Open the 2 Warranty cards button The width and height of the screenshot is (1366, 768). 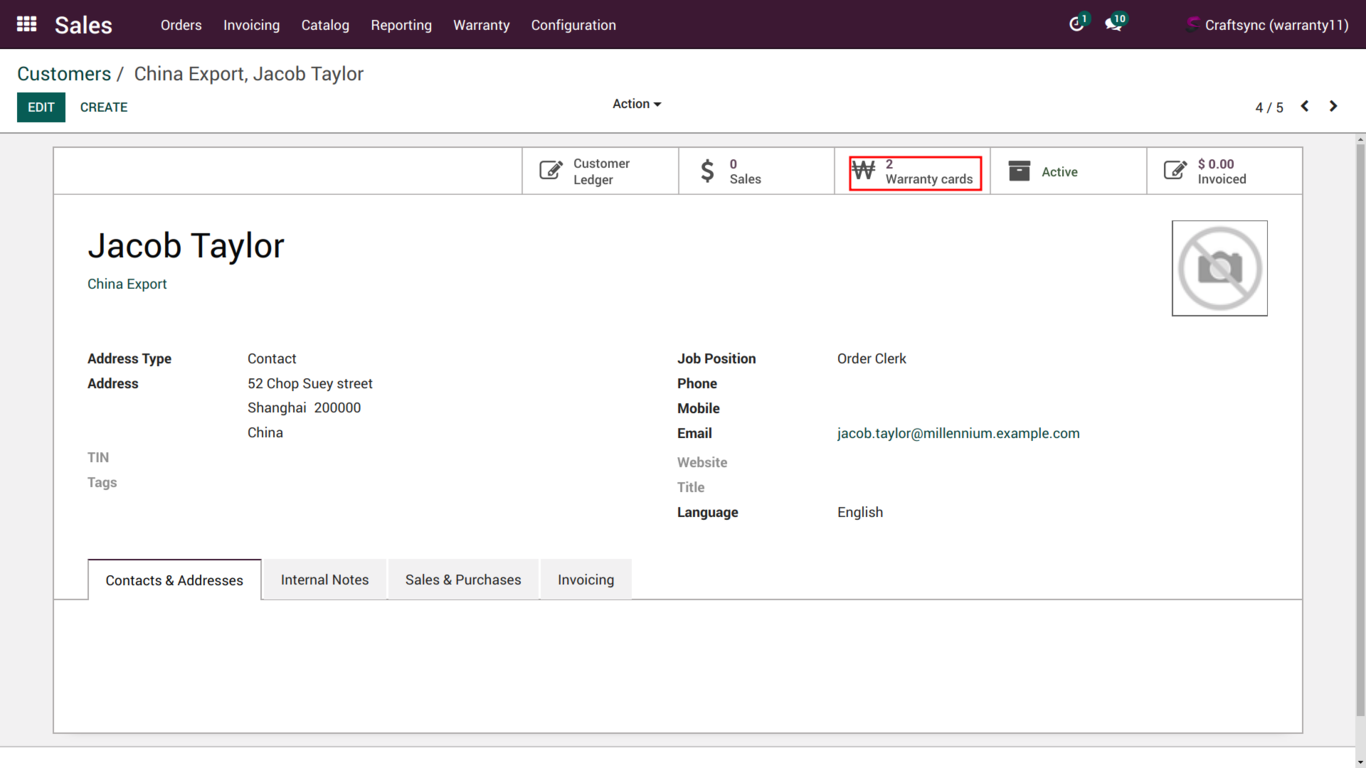914,172
